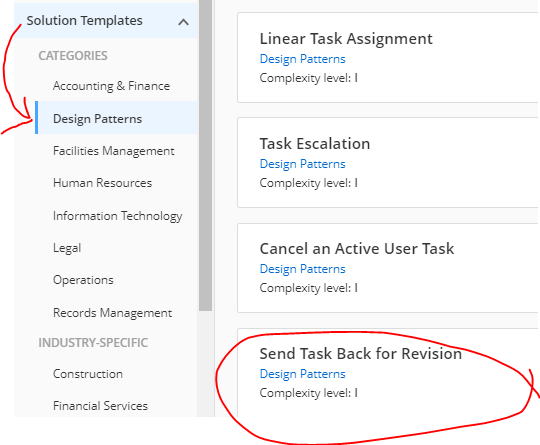This screenshot has width=540, height=445.
Task: Select the Accounting & Finance category
Action: (x=111, y=86)
